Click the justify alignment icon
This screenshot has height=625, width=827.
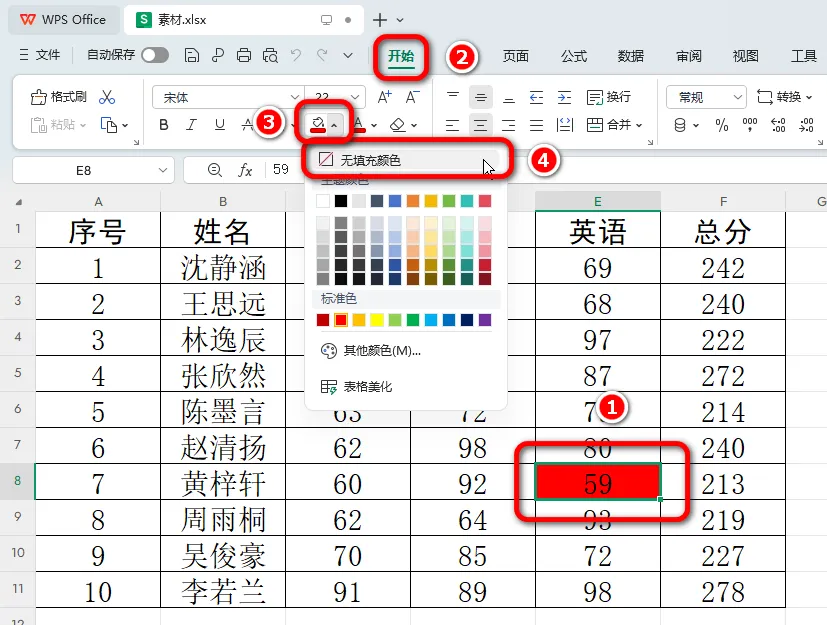click(x=536, y=125)
